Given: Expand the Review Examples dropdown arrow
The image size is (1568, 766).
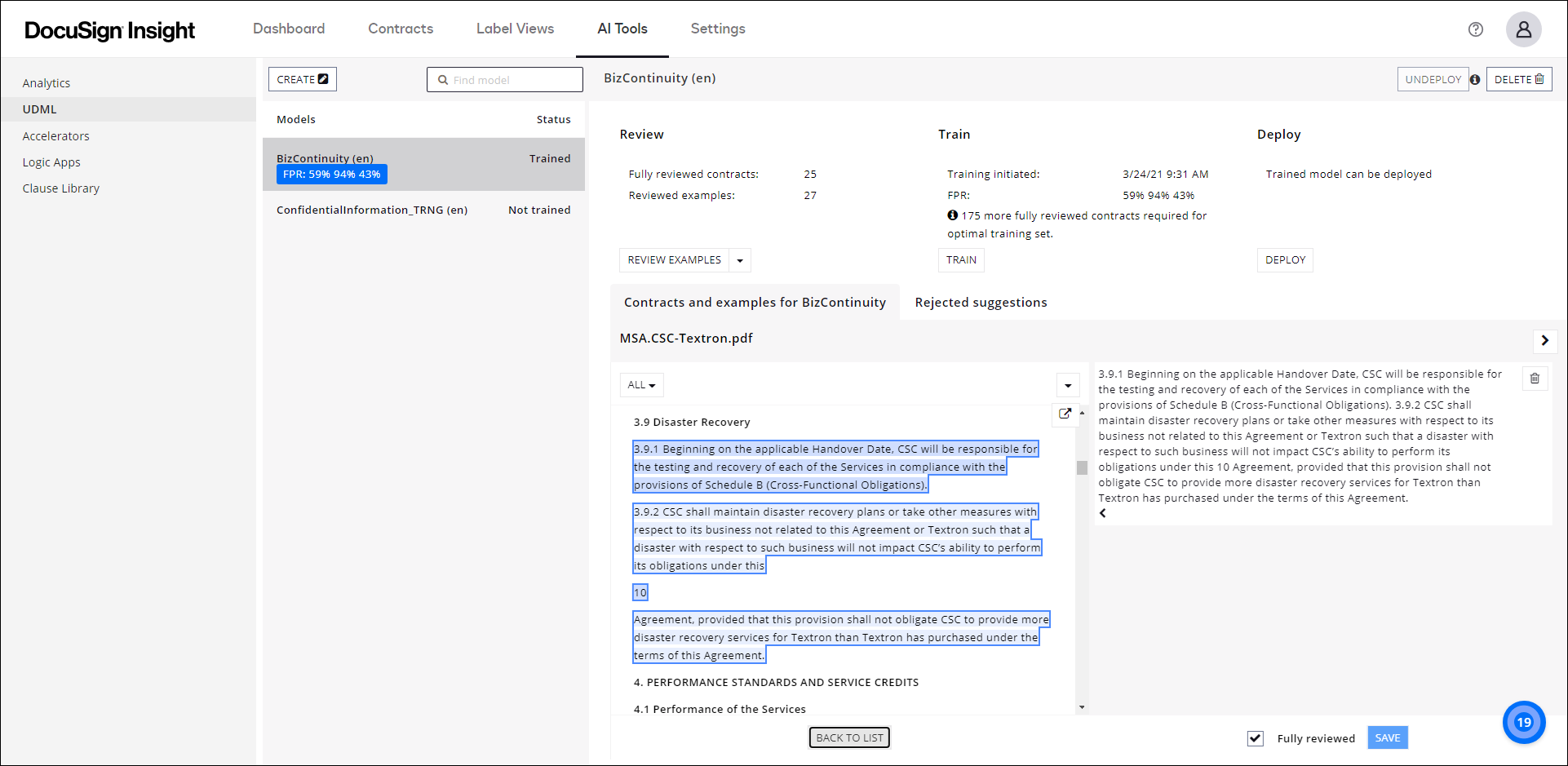Looking at the screenshot, I should point(740,260).
